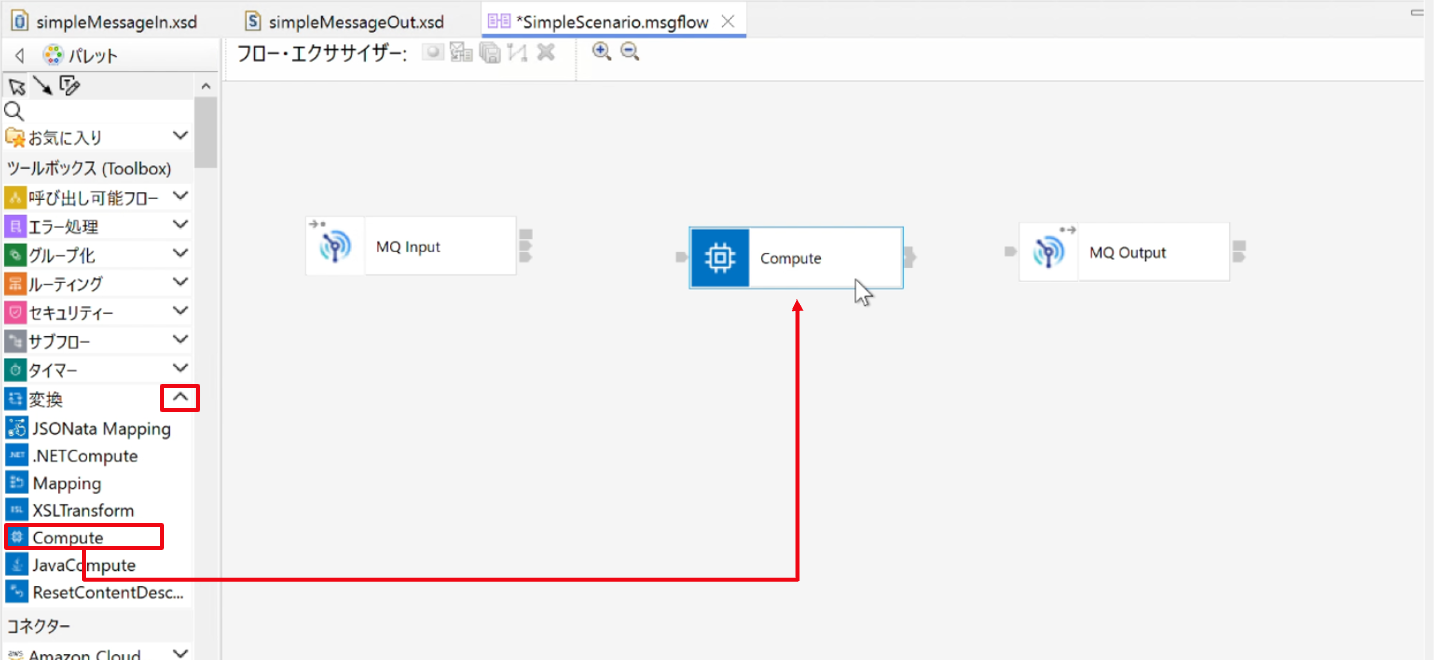
Task: Click the MQ Output node input terminal
Action: [x=1011, y=252]
